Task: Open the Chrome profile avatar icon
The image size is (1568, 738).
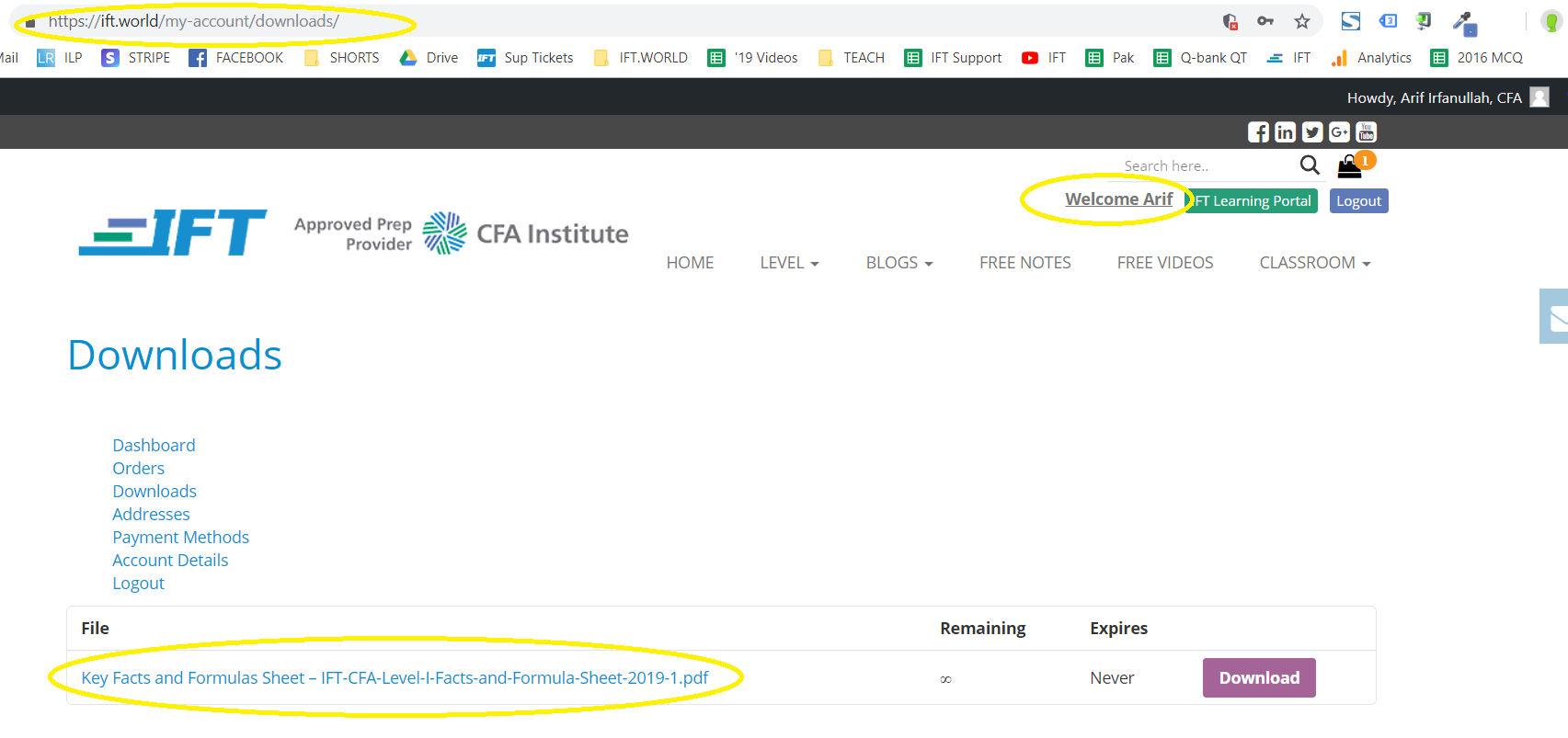Action: (1551, 21)
